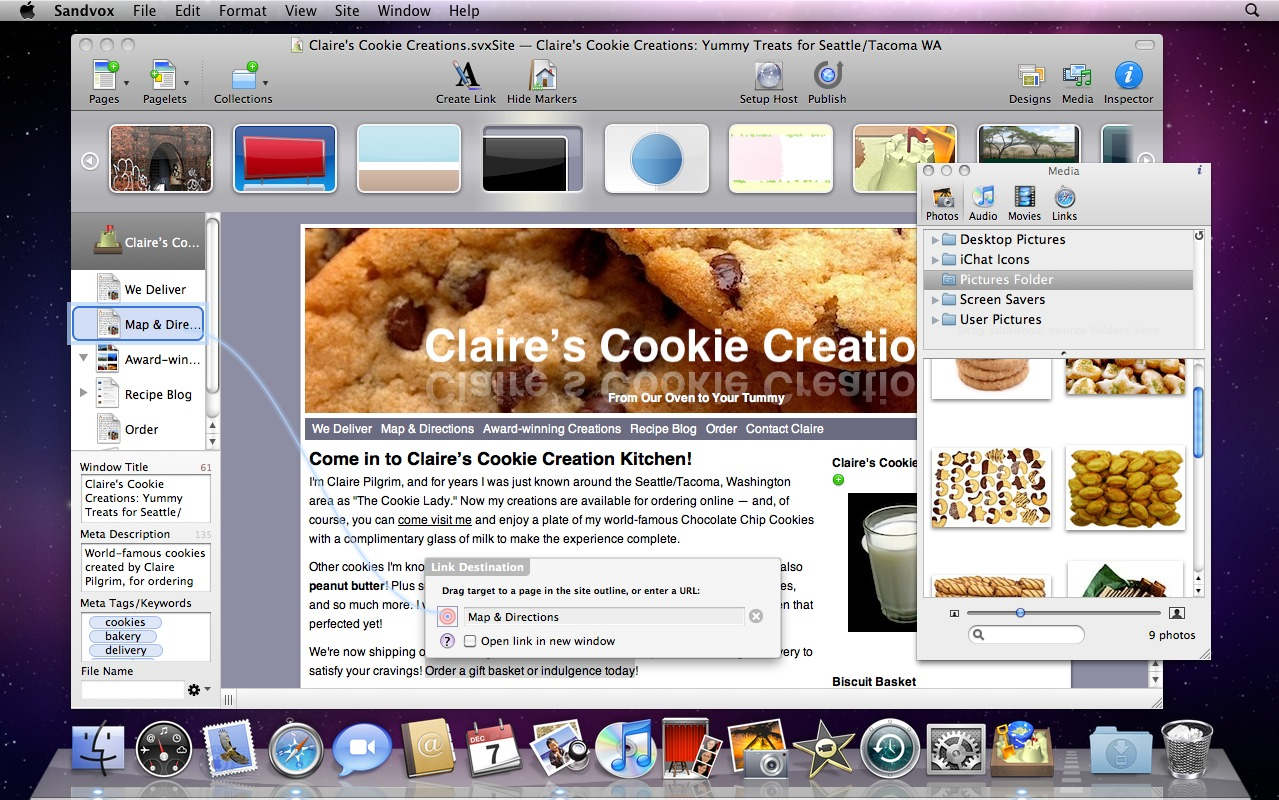Open Setup Host from the toolbar
Viewport: 1279px width, 800px height.
tap(768, 76)
